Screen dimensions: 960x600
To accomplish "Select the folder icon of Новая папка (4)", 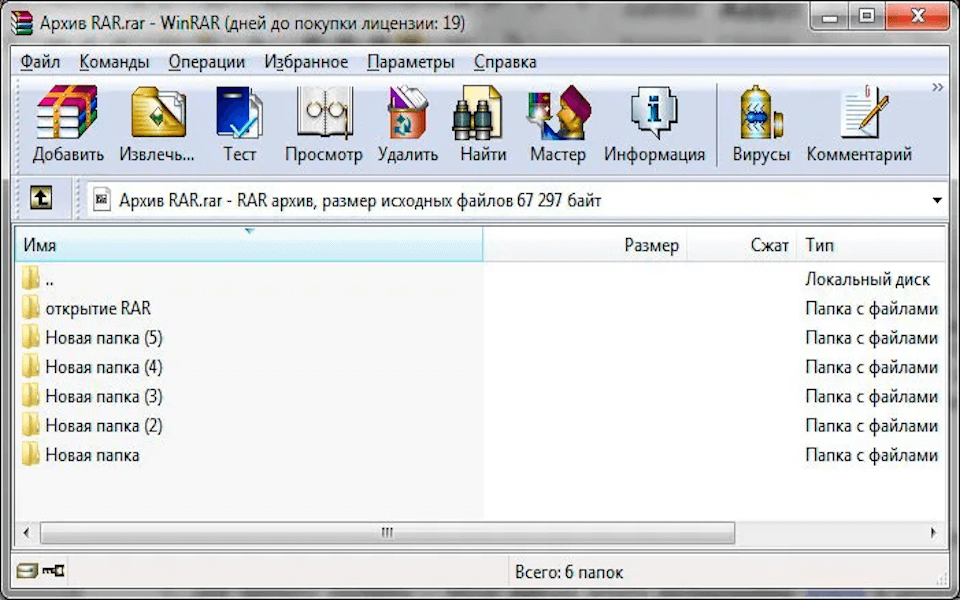I will point(31,367).
